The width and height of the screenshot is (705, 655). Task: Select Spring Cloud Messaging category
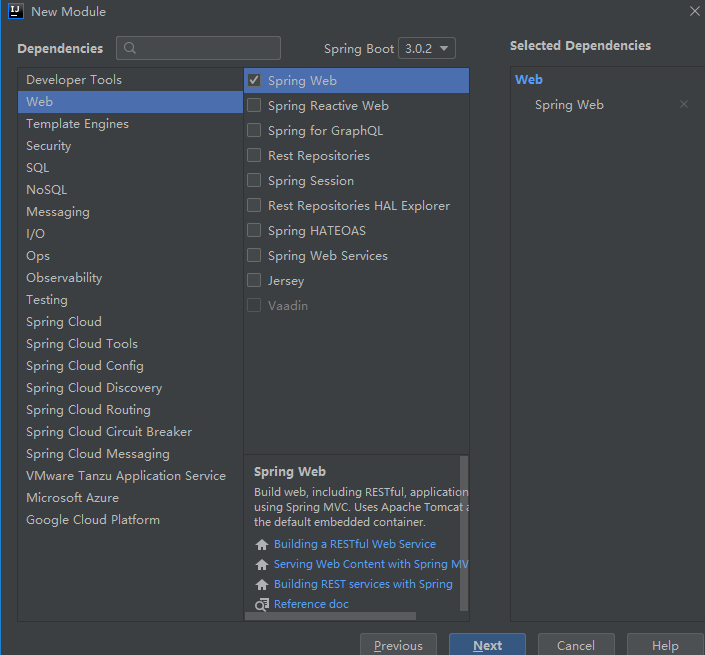(x=130, y=454)
